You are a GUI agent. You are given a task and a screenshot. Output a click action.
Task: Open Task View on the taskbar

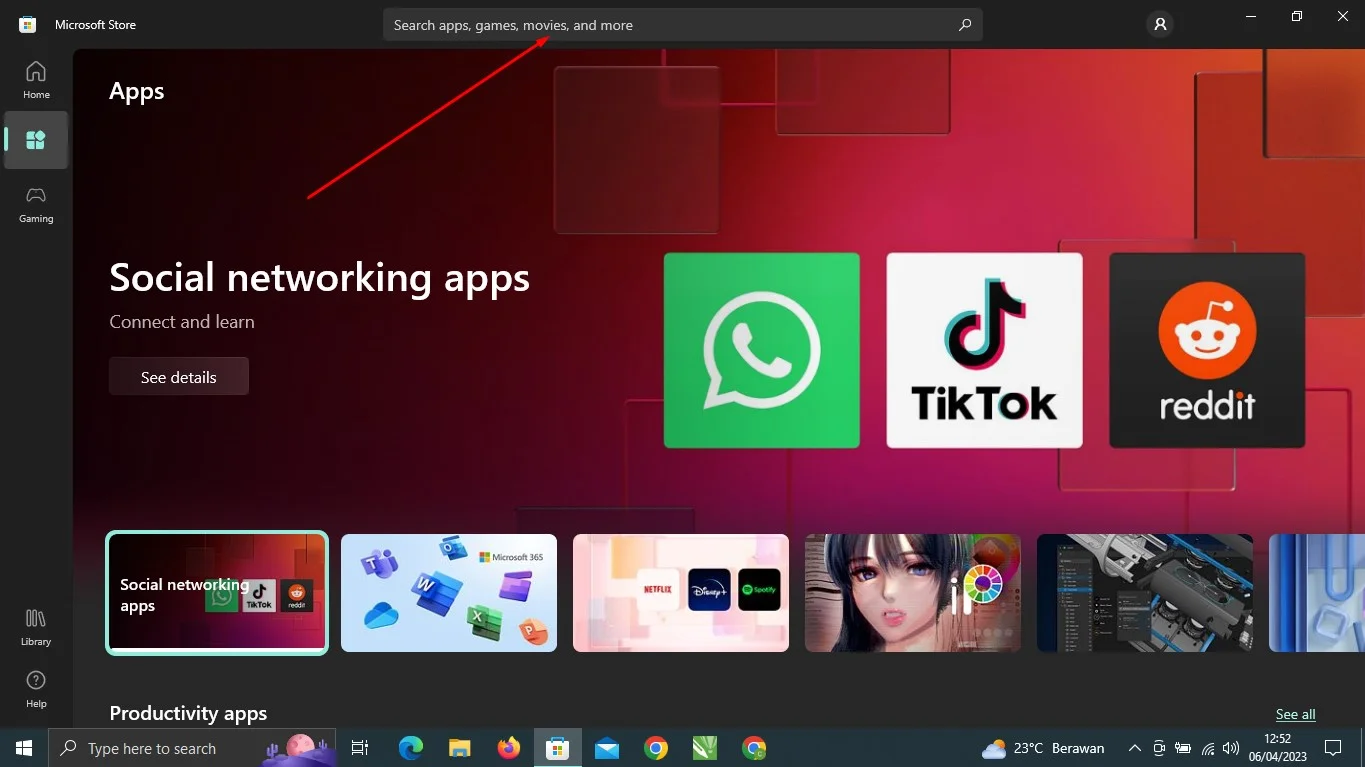coord(360,748)
